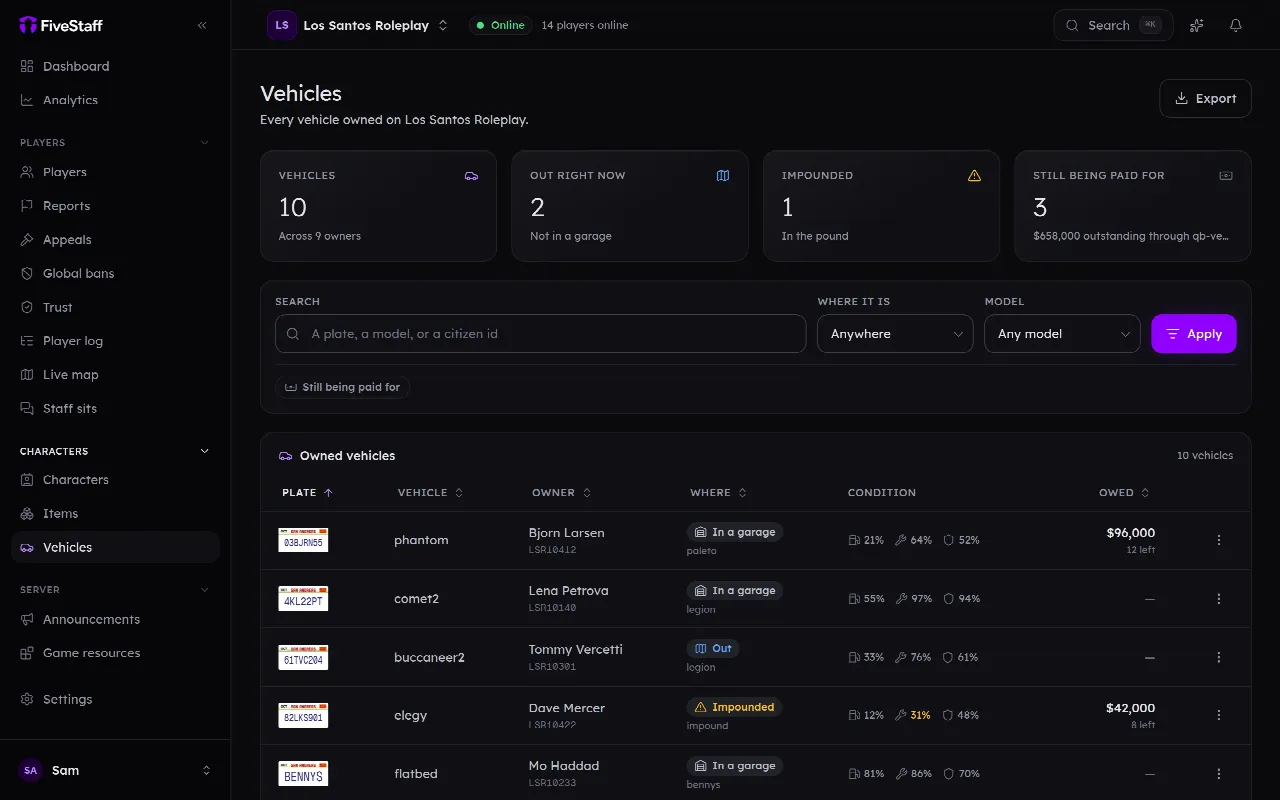Open the Any model dropdown

pos(1062,334)
